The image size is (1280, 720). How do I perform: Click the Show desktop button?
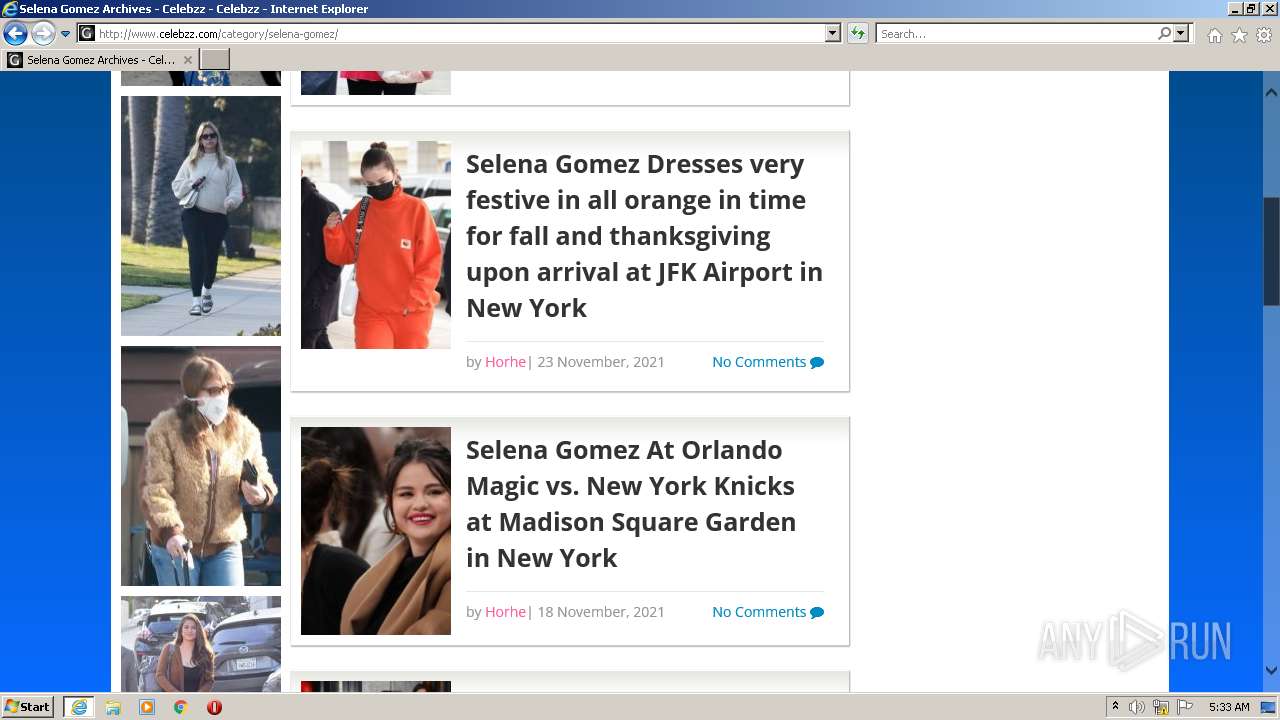[1269, 707]
